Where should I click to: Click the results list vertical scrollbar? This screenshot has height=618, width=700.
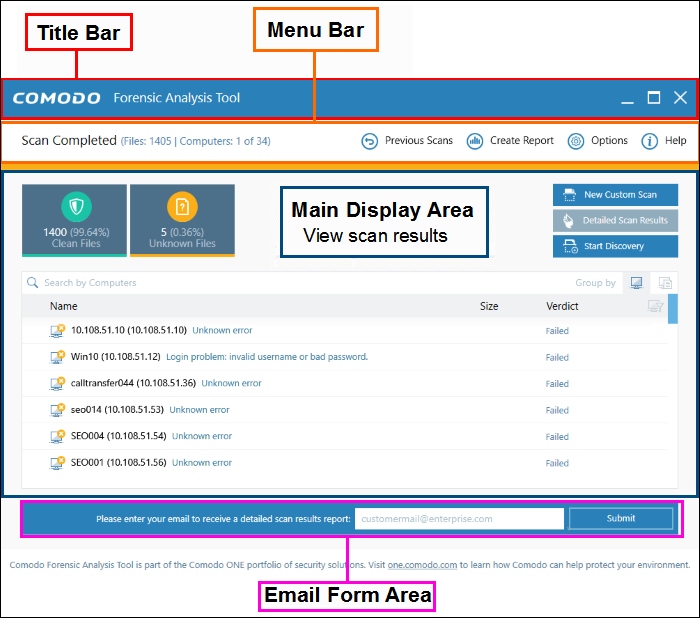[673, 310]
